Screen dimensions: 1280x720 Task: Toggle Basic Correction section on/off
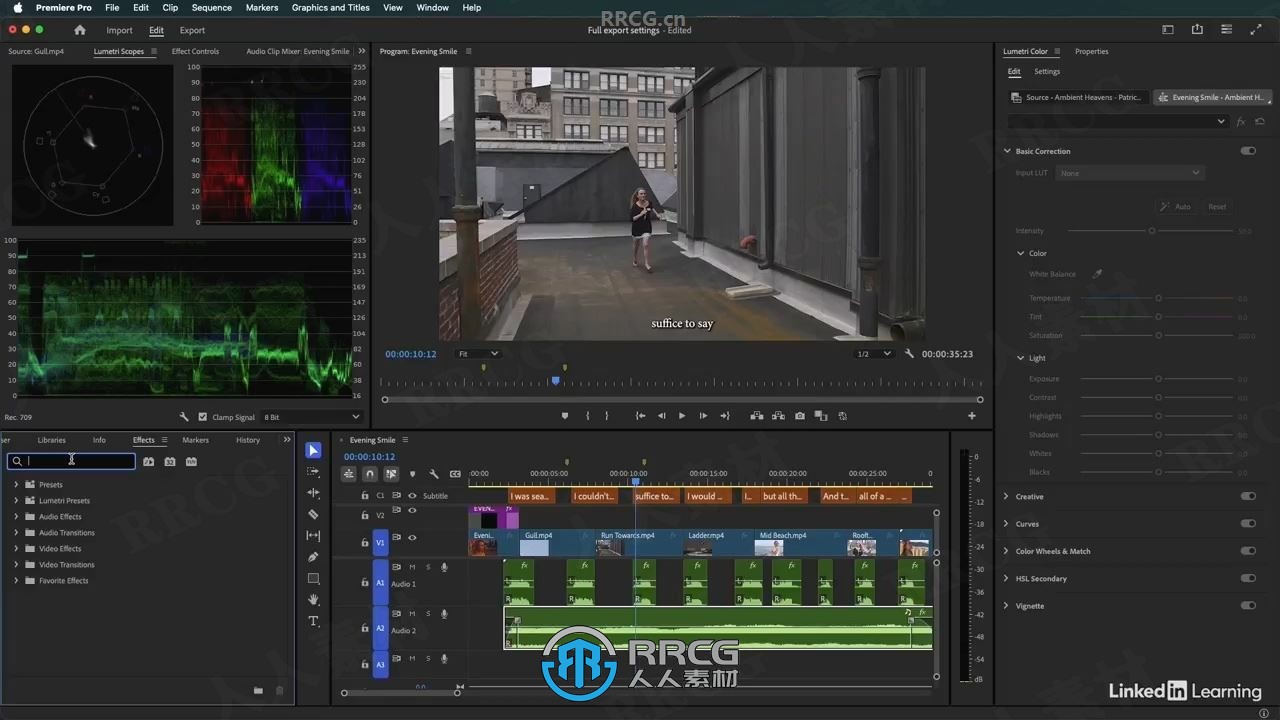(1248, 151)
